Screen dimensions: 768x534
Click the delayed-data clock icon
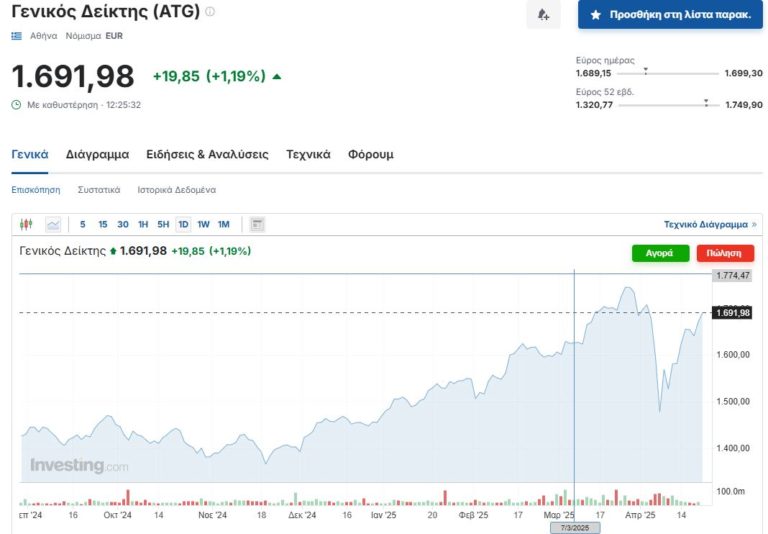[16, 104]
